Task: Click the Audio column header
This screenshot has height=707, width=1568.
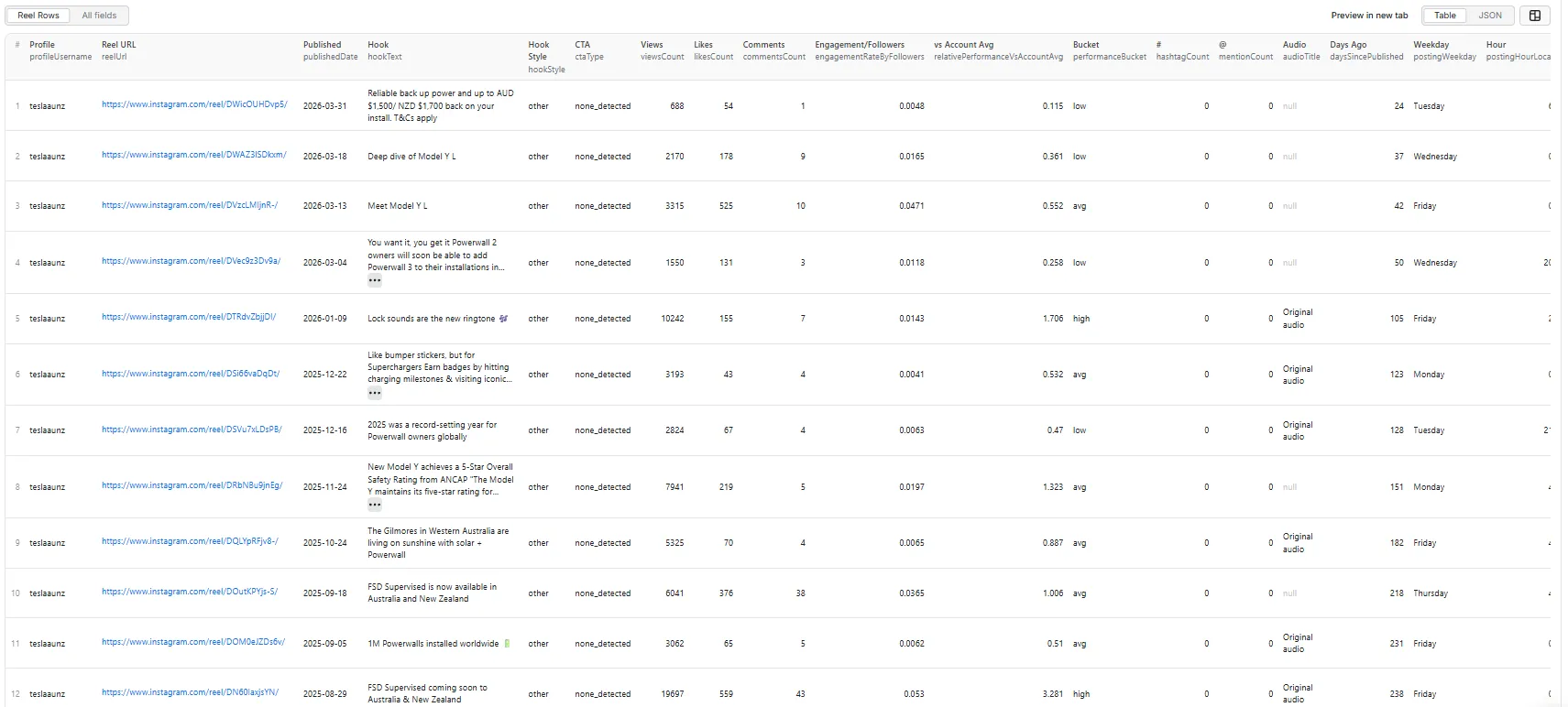Action: (x=1301, y=50)
